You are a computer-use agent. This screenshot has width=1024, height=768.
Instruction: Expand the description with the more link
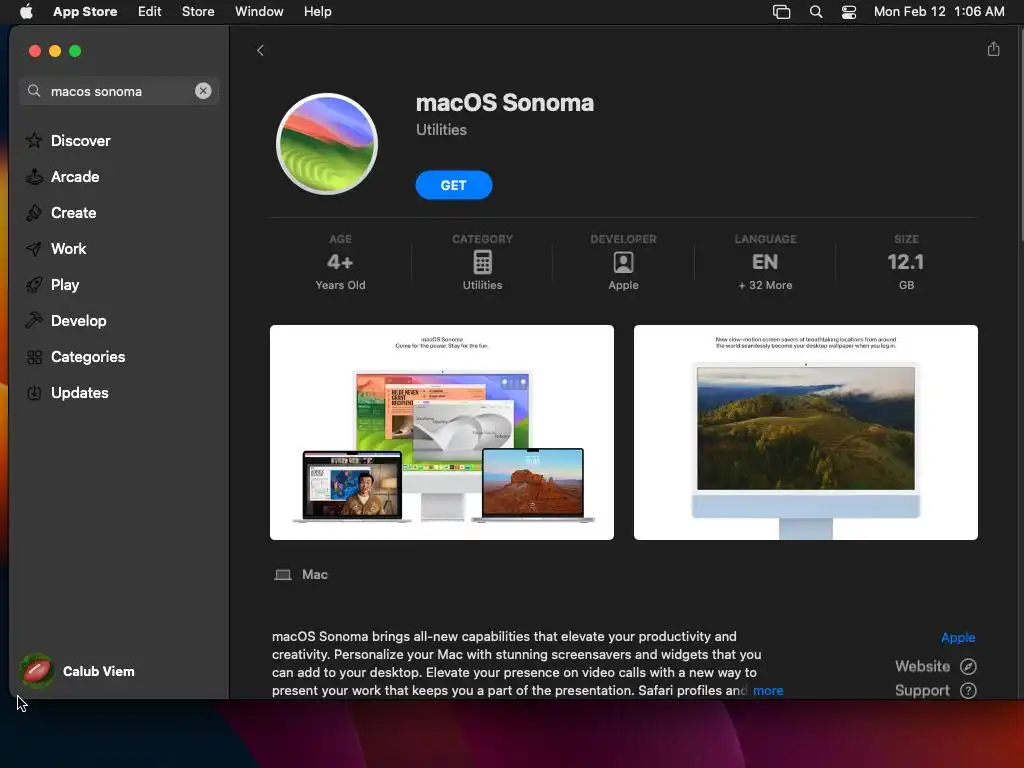(768, 690)
